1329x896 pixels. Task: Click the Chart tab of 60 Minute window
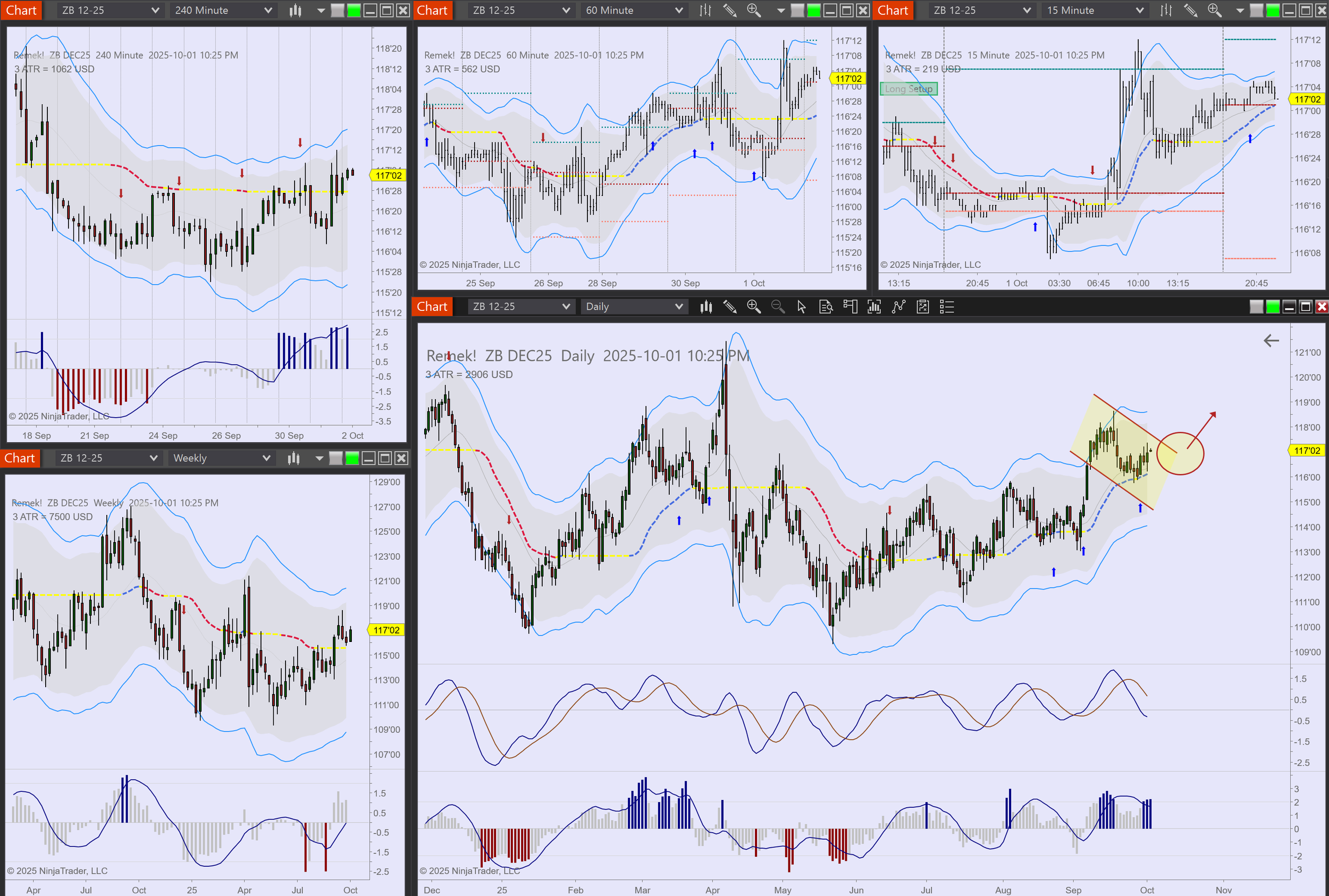pyautogui.click(x=432, y=10)
